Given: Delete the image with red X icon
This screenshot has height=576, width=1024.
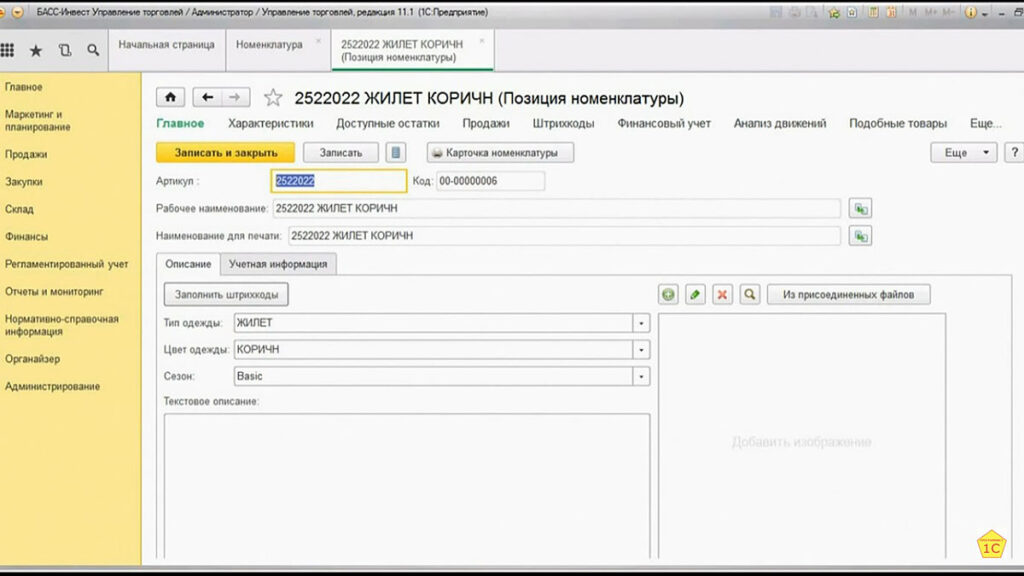Looking at the screenshot, I should click(722, 295).
